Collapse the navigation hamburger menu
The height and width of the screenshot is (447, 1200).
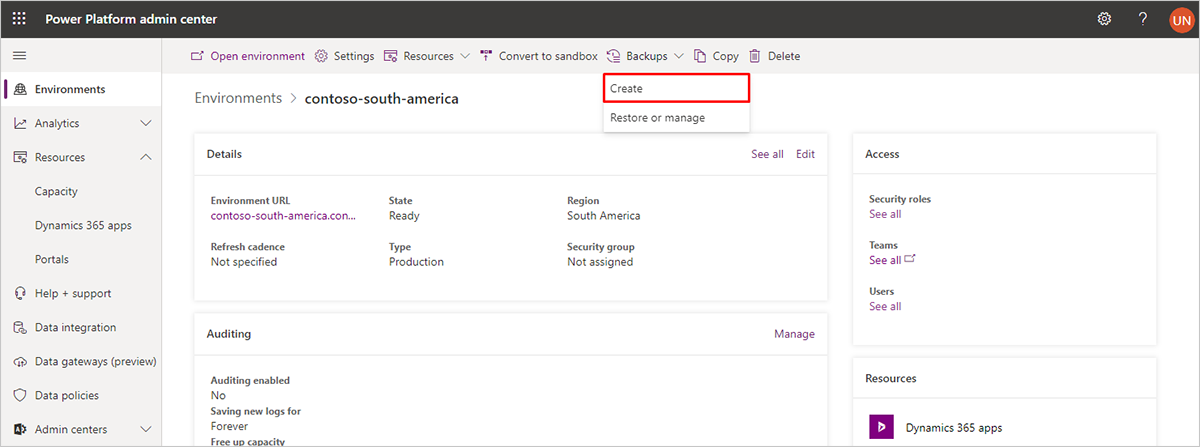pos(19,56)
